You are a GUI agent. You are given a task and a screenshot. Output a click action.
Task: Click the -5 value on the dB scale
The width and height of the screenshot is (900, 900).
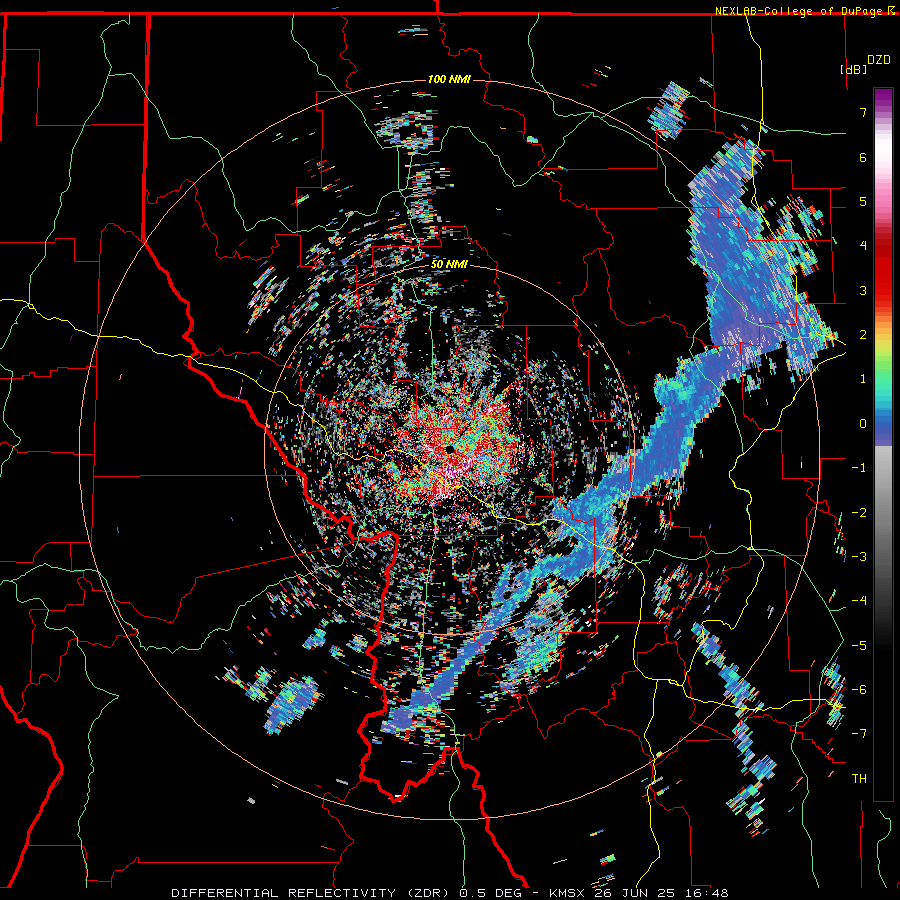tap(859, 646)
